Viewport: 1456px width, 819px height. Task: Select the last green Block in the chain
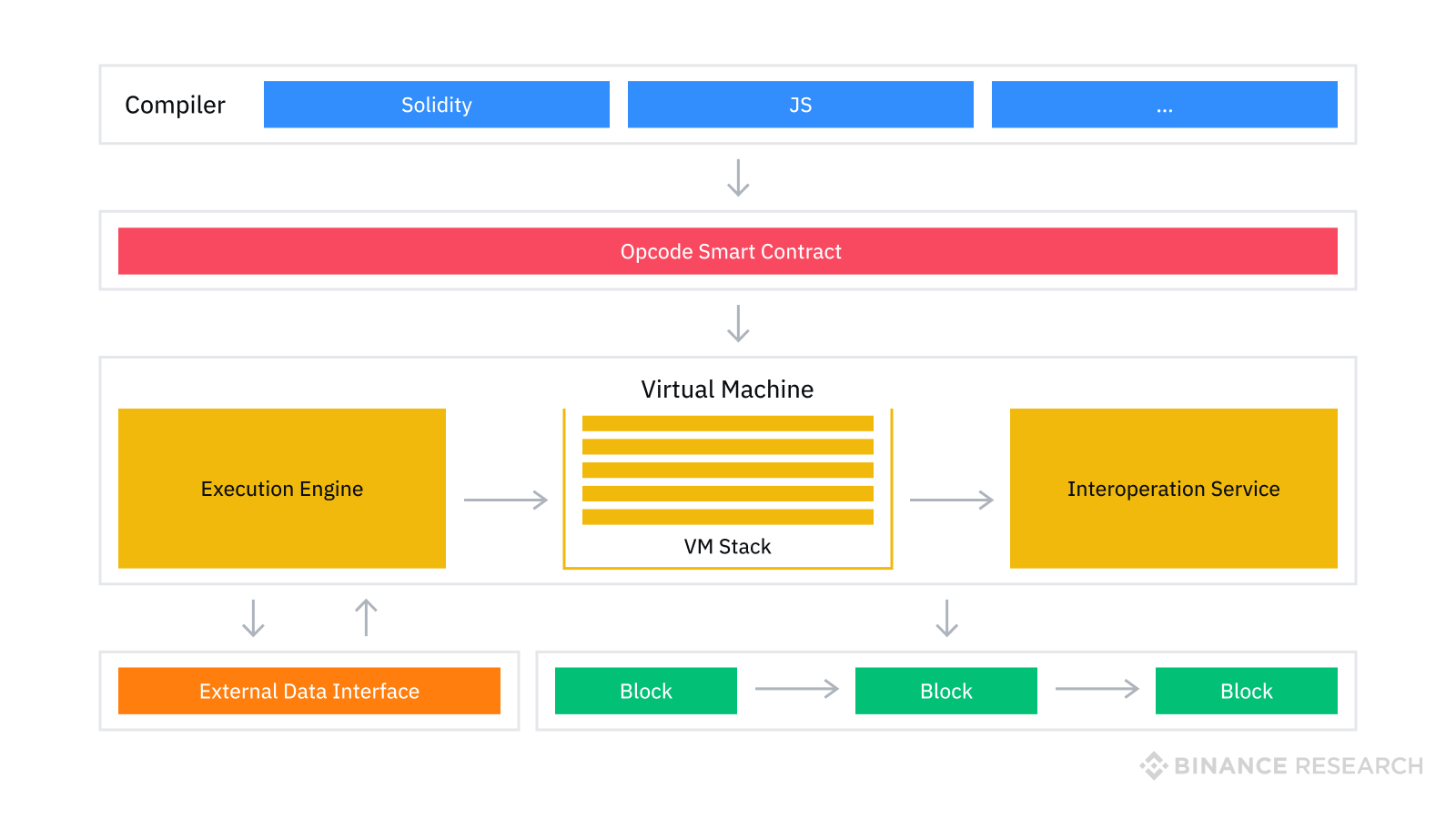click(1246, 691)
